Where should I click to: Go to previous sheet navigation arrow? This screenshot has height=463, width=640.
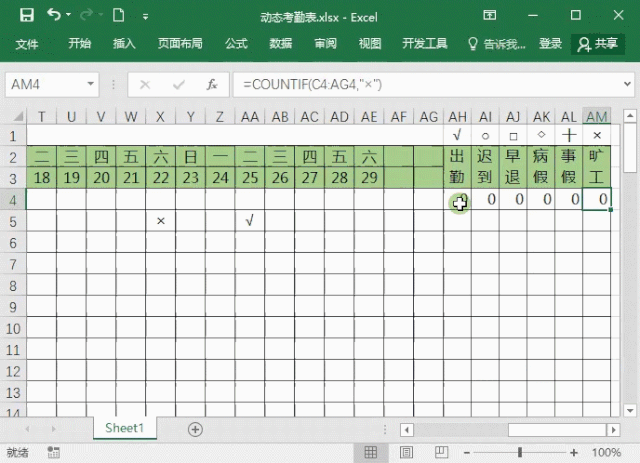coord(27,429)
